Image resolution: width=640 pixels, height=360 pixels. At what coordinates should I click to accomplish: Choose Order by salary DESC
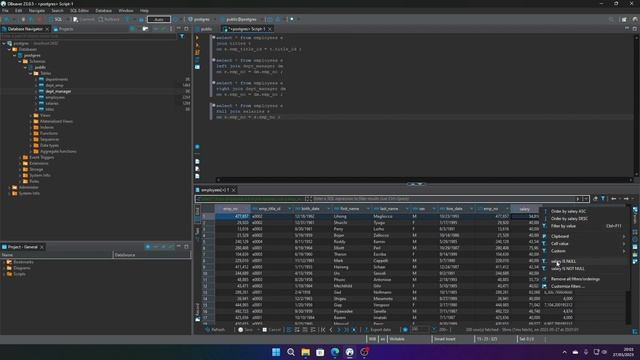coord(569,219)
